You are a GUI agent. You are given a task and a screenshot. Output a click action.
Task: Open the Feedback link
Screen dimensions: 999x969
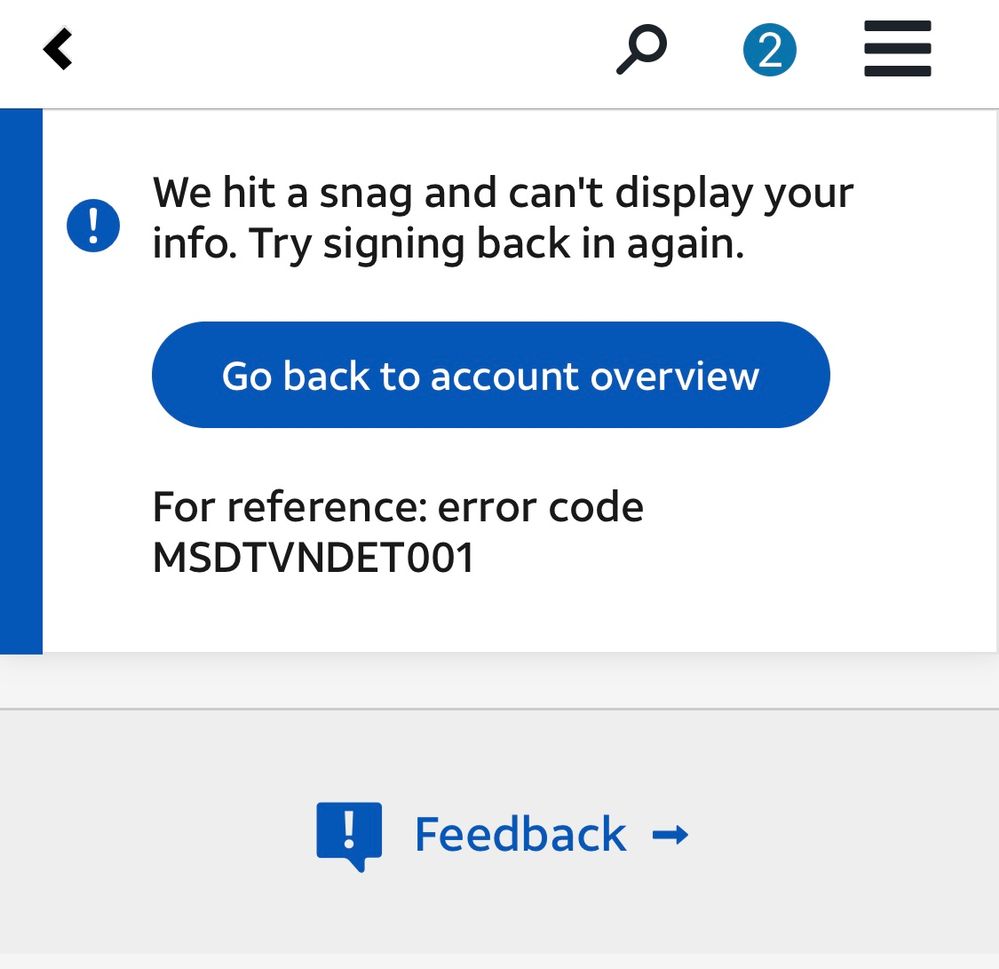tap(520, 834)
